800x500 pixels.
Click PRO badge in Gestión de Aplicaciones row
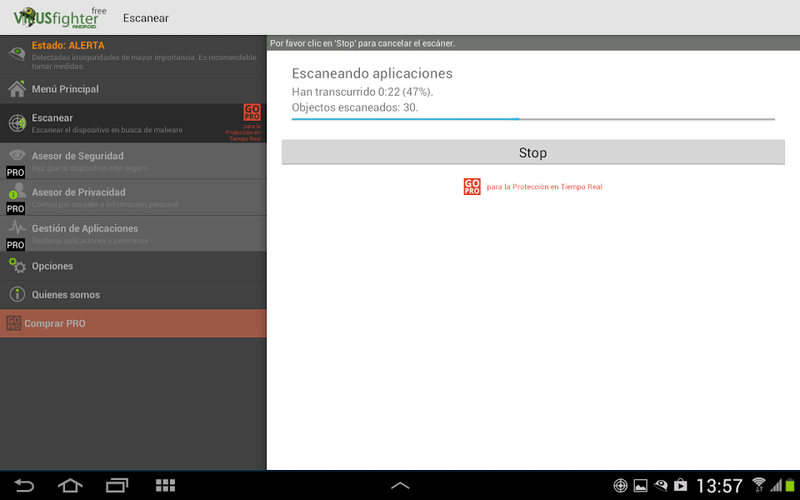[x=15, y=245]
